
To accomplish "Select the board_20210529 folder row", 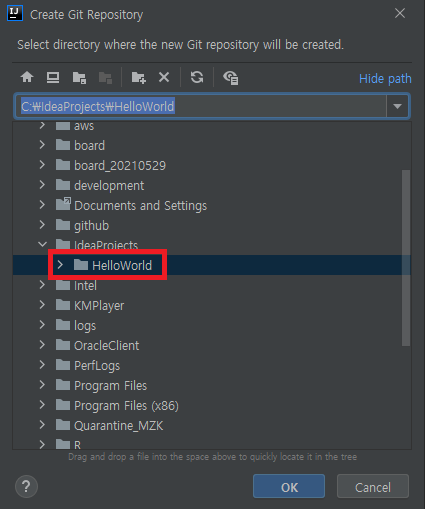I will tap(212, 165).
